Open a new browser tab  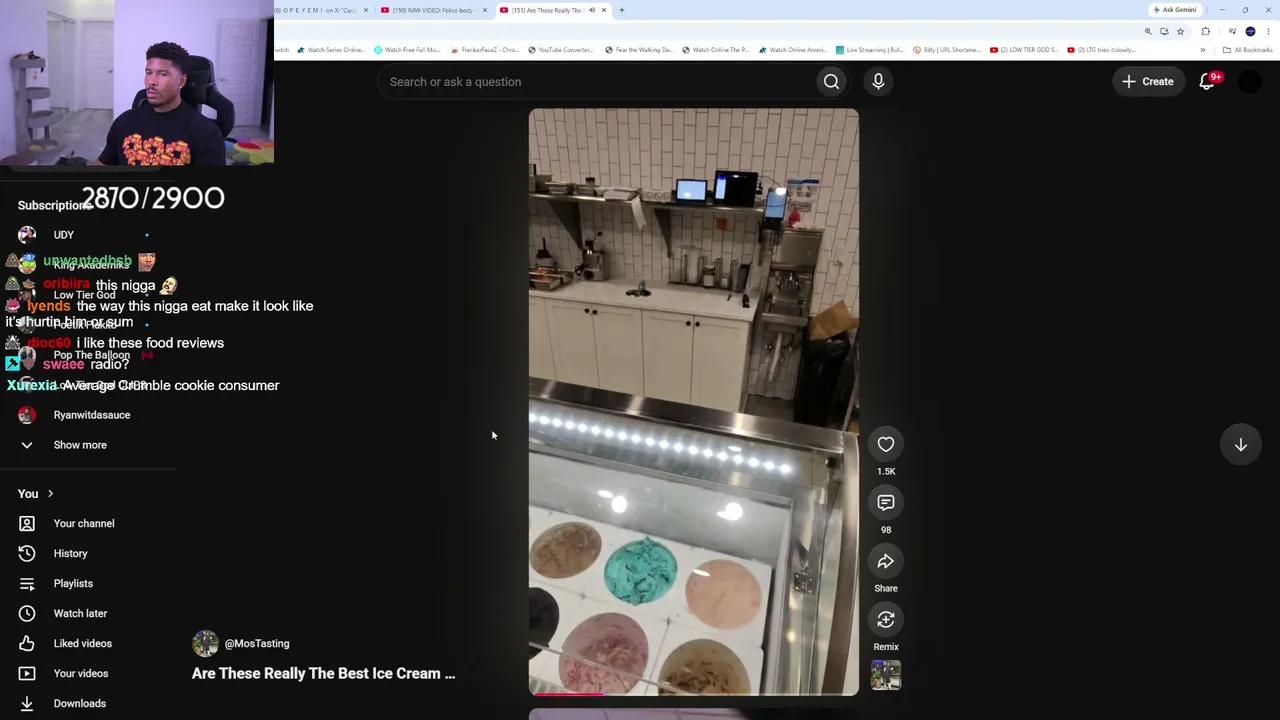pos(621,10)
